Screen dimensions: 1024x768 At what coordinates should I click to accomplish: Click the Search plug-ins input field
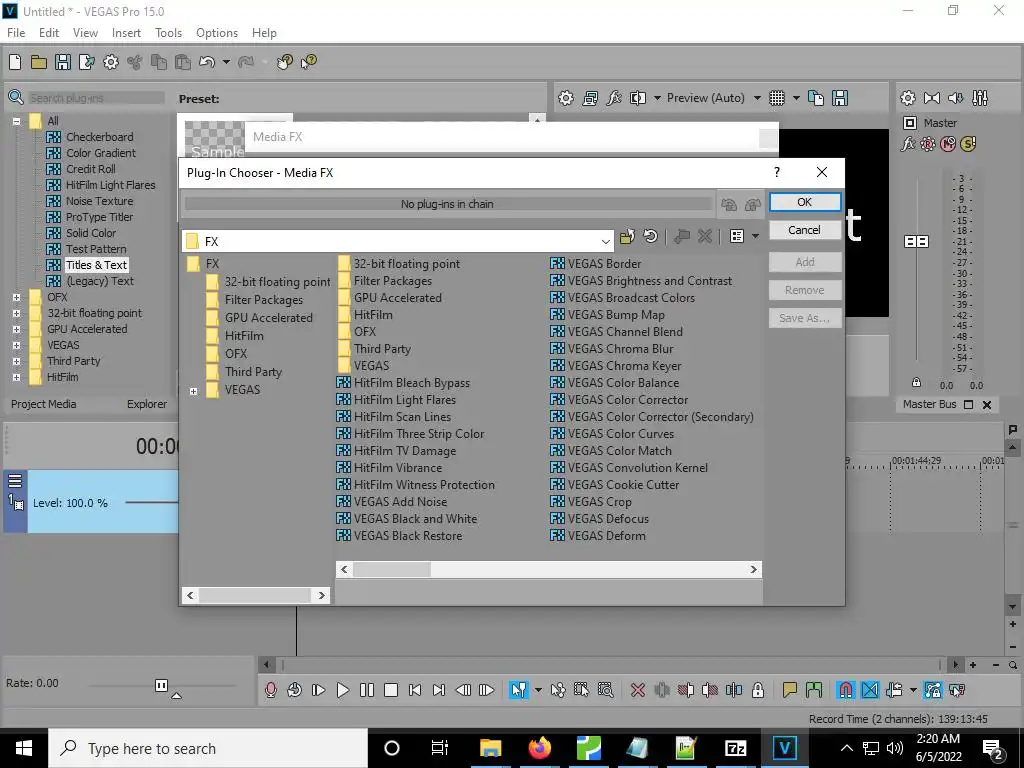96,98
